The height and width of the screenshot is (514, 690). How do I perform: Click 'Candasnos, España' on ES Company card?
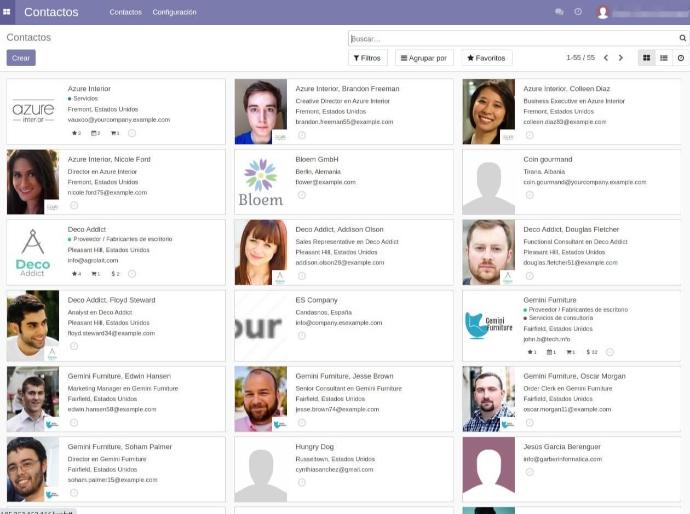(323, 312)
